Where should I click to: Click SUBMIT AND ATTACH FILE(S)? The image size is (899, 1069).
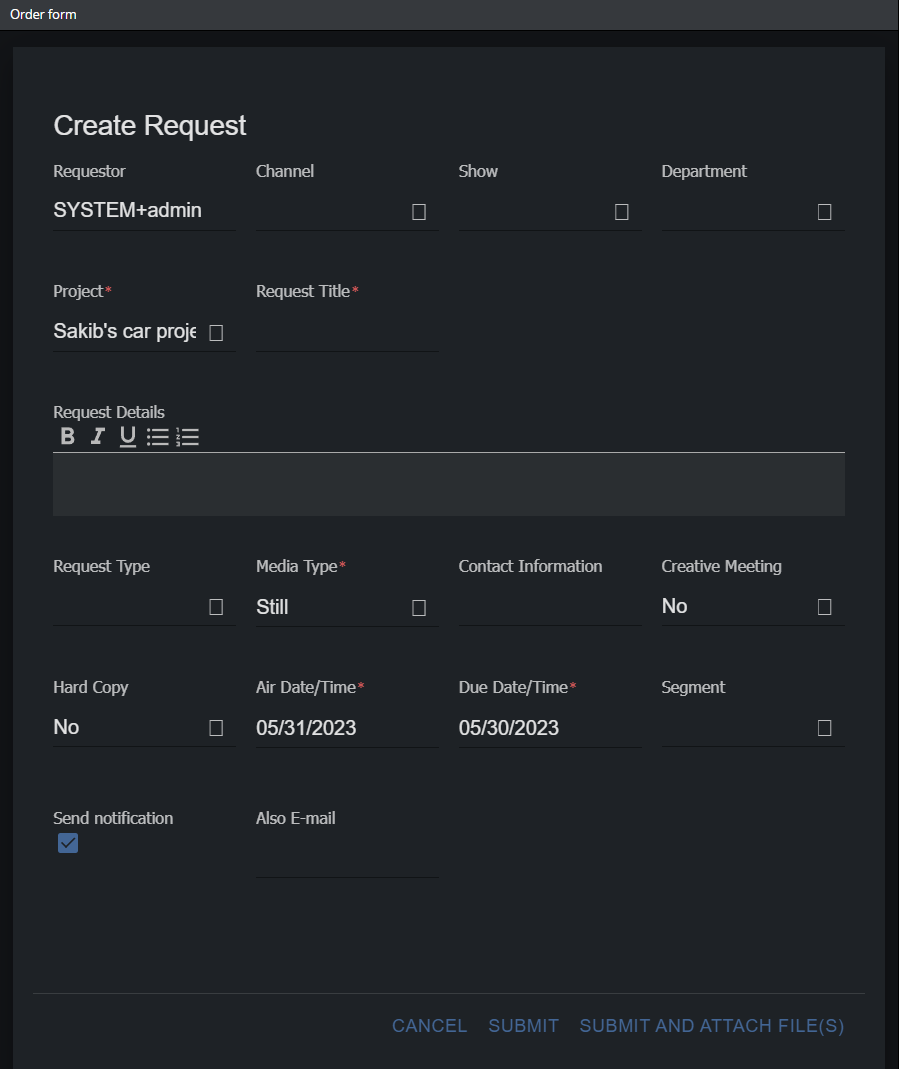(x=711, y=1026)
